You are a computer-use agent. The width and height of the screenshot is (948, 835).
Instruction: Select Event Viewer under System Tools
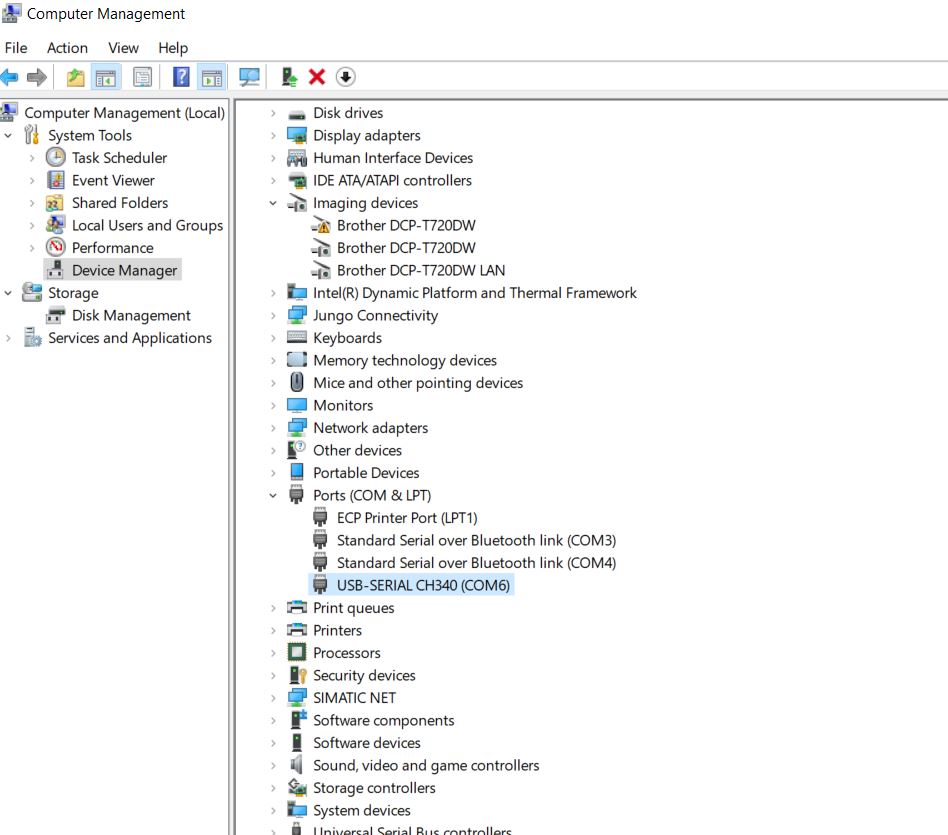[113, 181]
